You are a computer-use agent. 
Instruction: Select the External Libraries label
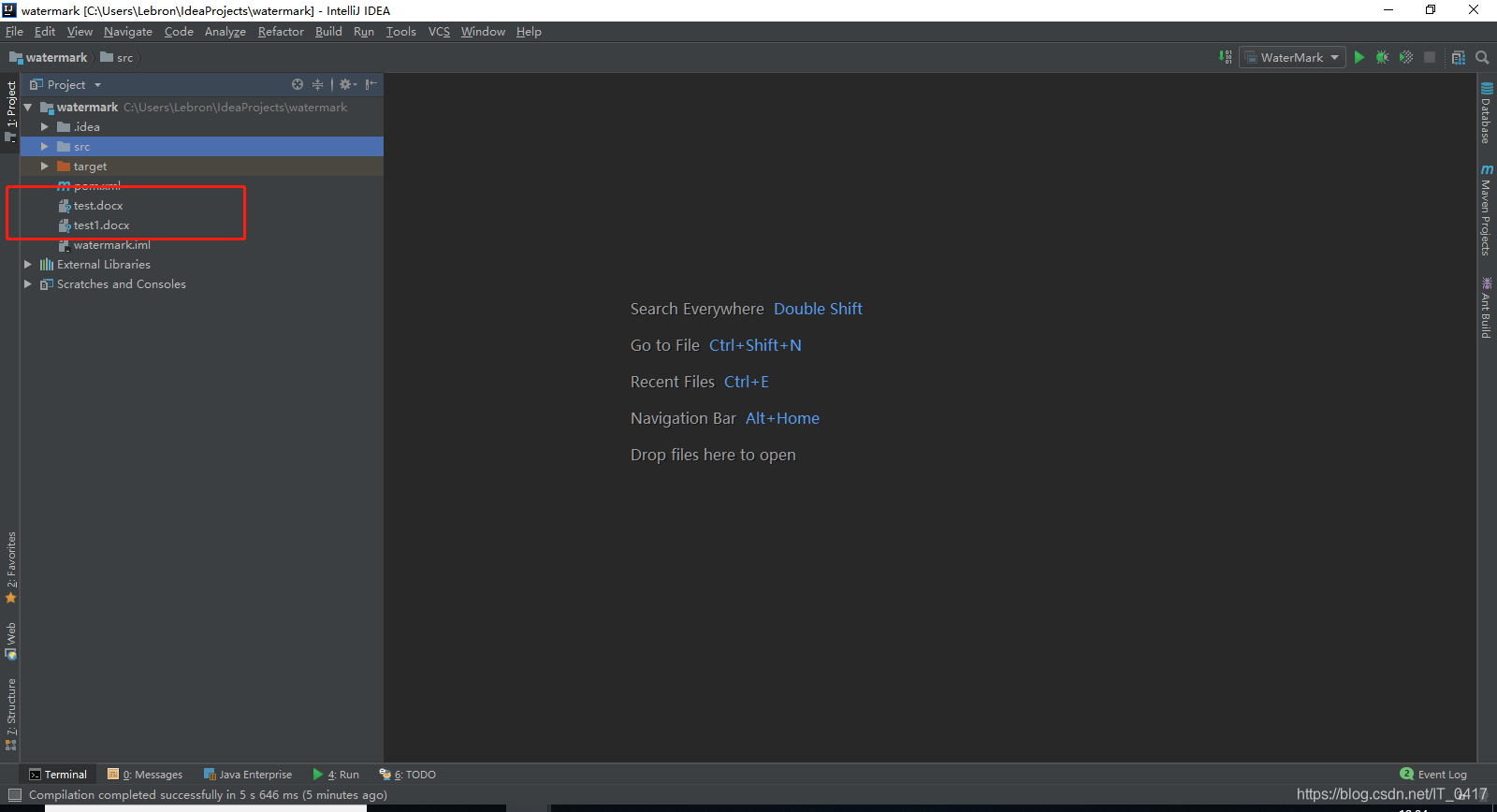coord(103,265)
